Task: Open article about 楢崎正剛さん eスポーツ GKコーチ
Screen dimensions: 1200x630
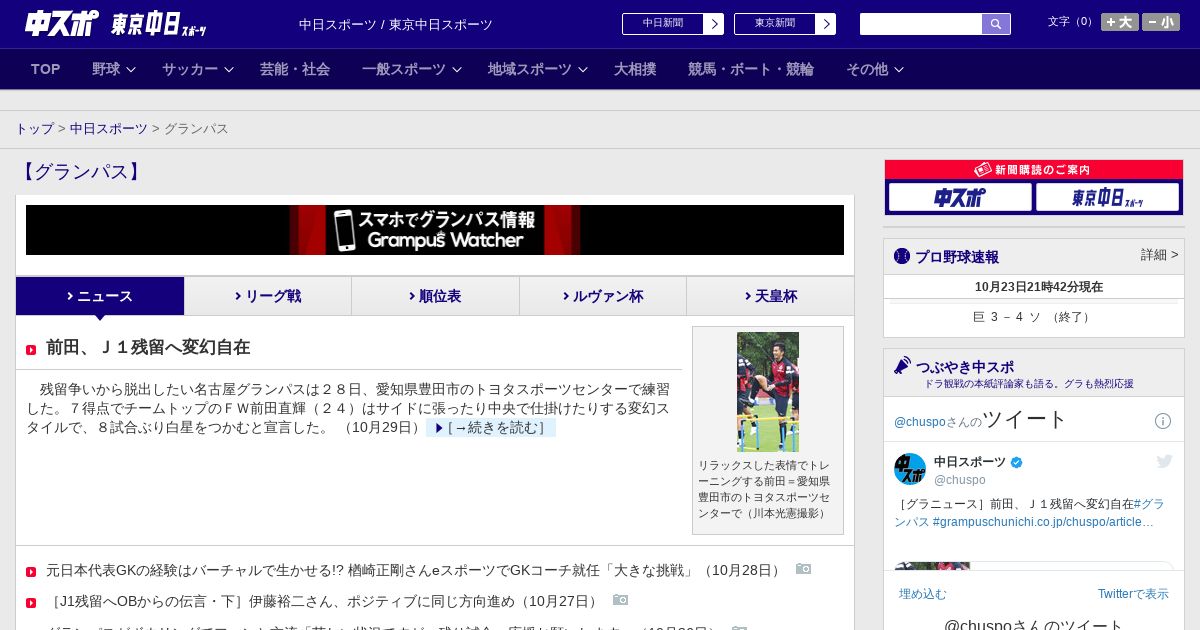Action: click(415, 571)
